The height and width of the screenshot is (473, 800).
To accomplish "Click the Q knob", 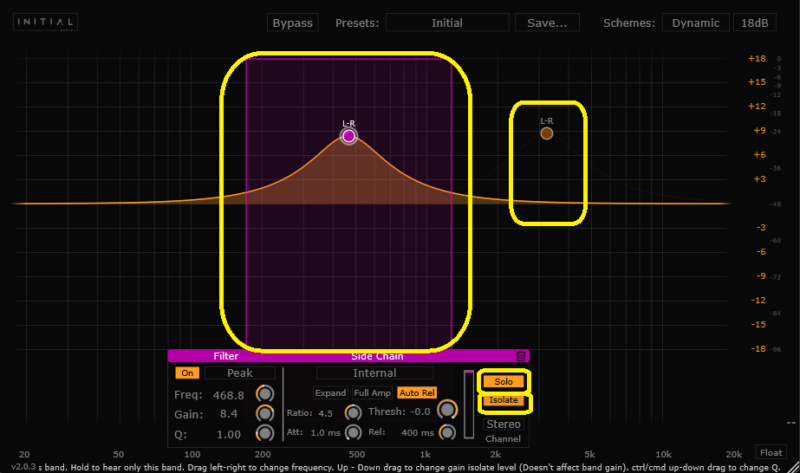I will (265, 433).
